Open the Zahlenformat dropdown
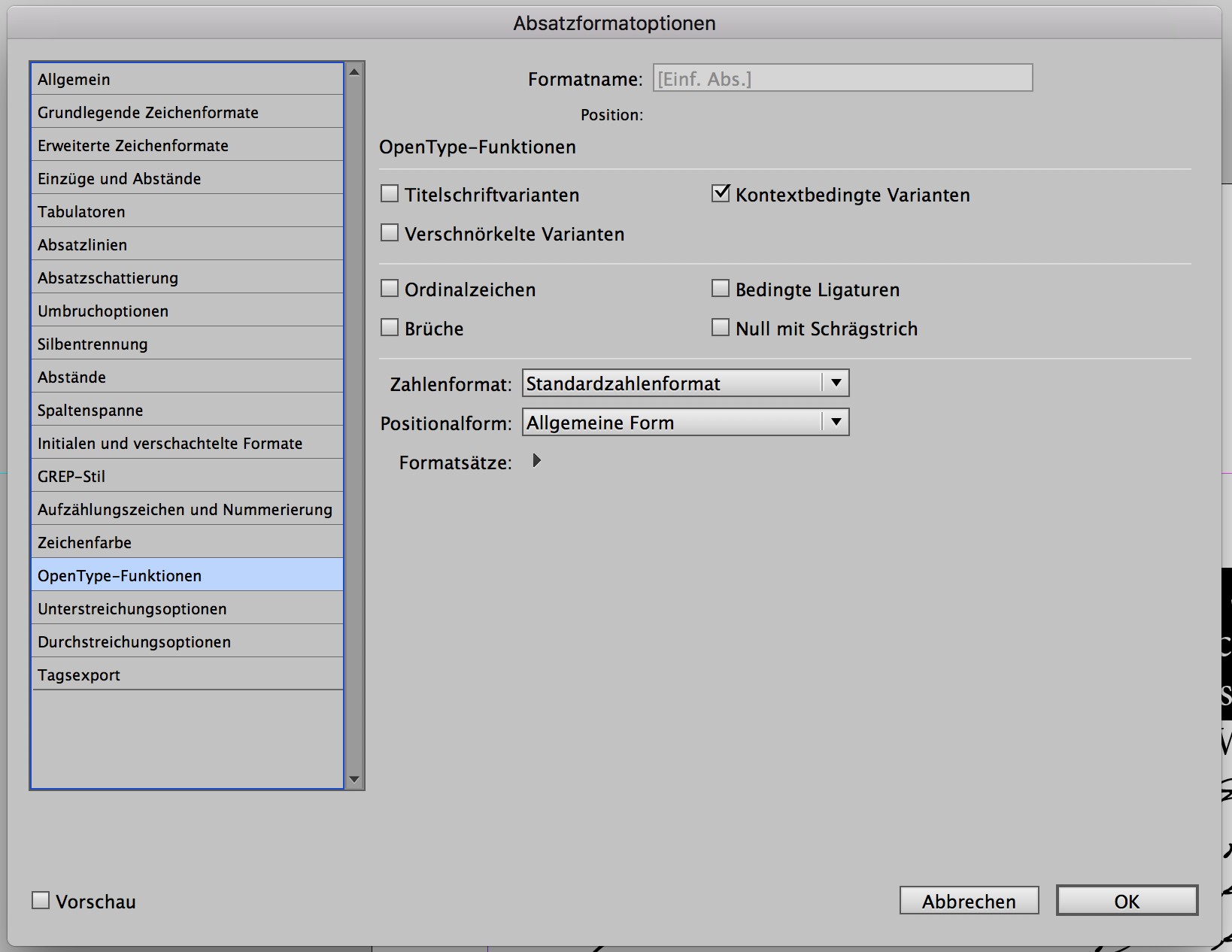Viewport: 1232px width, 952px height. [x=685, y=384]
